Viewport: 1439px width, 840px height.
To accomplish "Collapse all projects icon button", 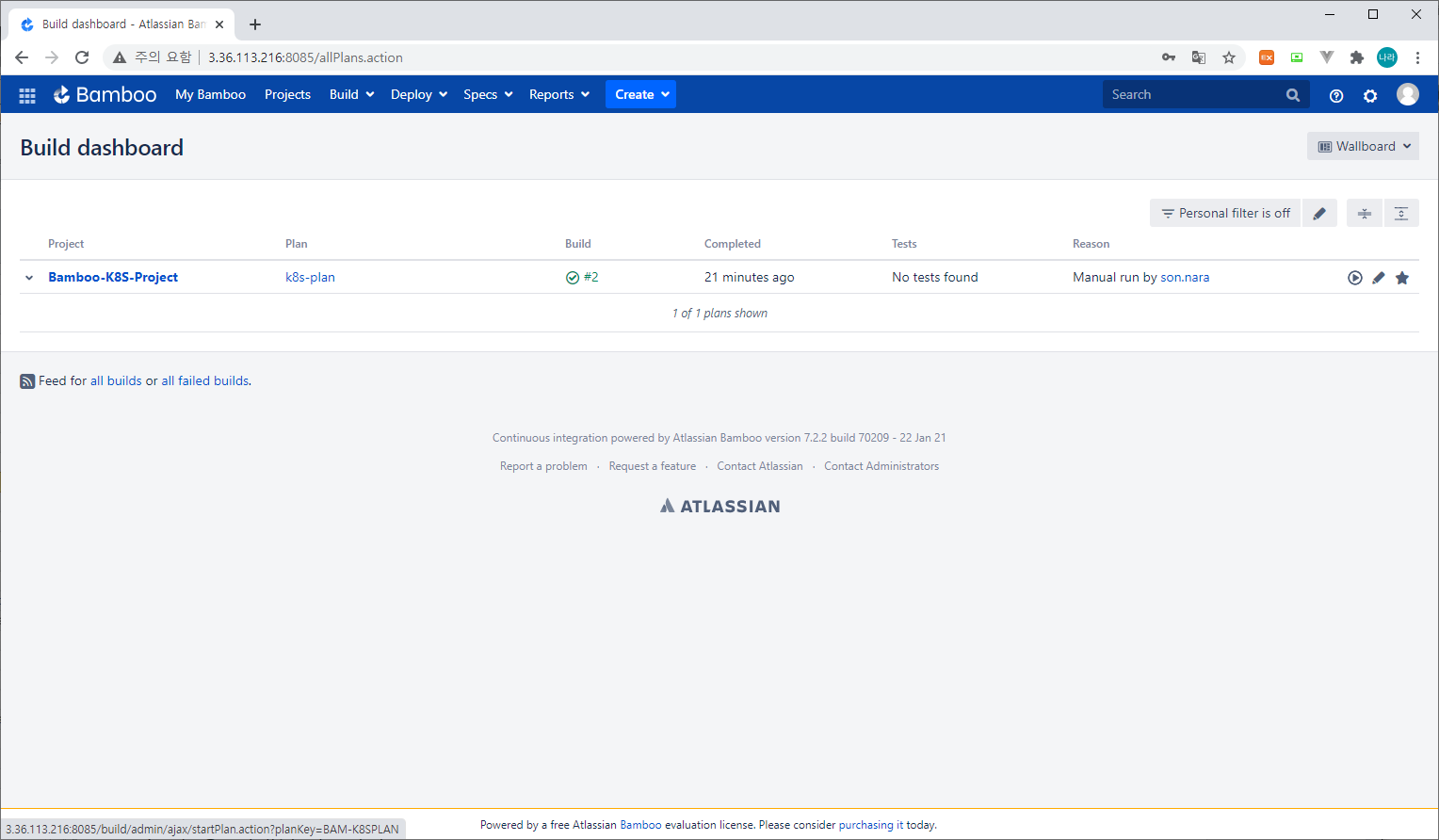I will click(1365, 214).
